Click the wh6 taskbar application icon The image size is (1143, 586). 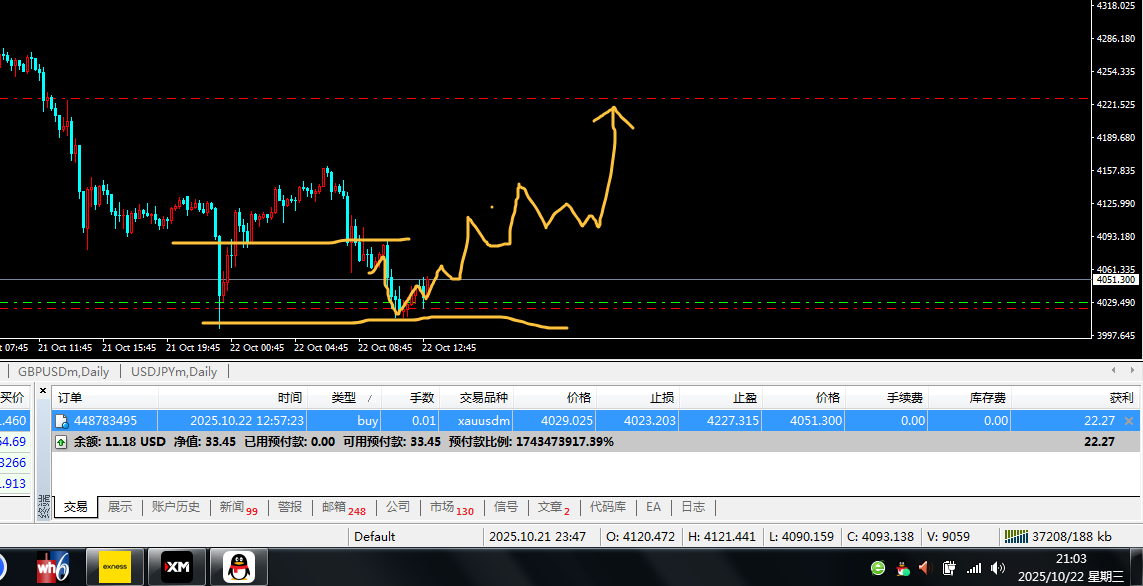pyautogui.click(x=53, y=567)
